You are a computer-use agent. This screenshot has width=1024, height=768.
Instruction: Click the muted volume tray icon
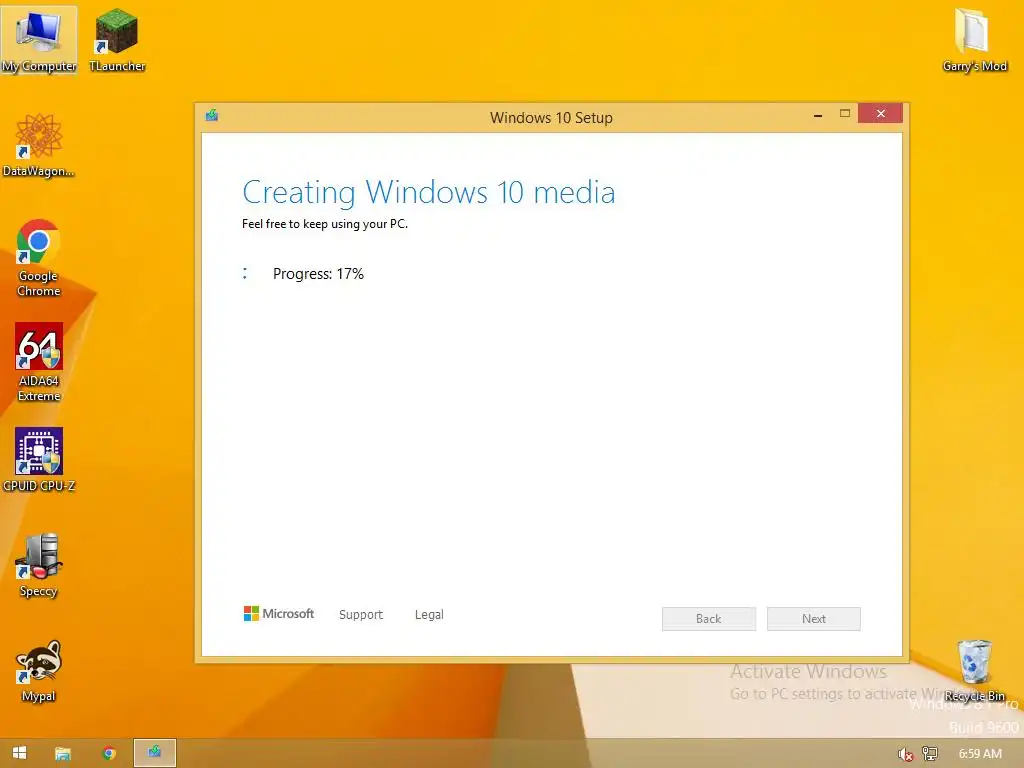tap(905, 754)
